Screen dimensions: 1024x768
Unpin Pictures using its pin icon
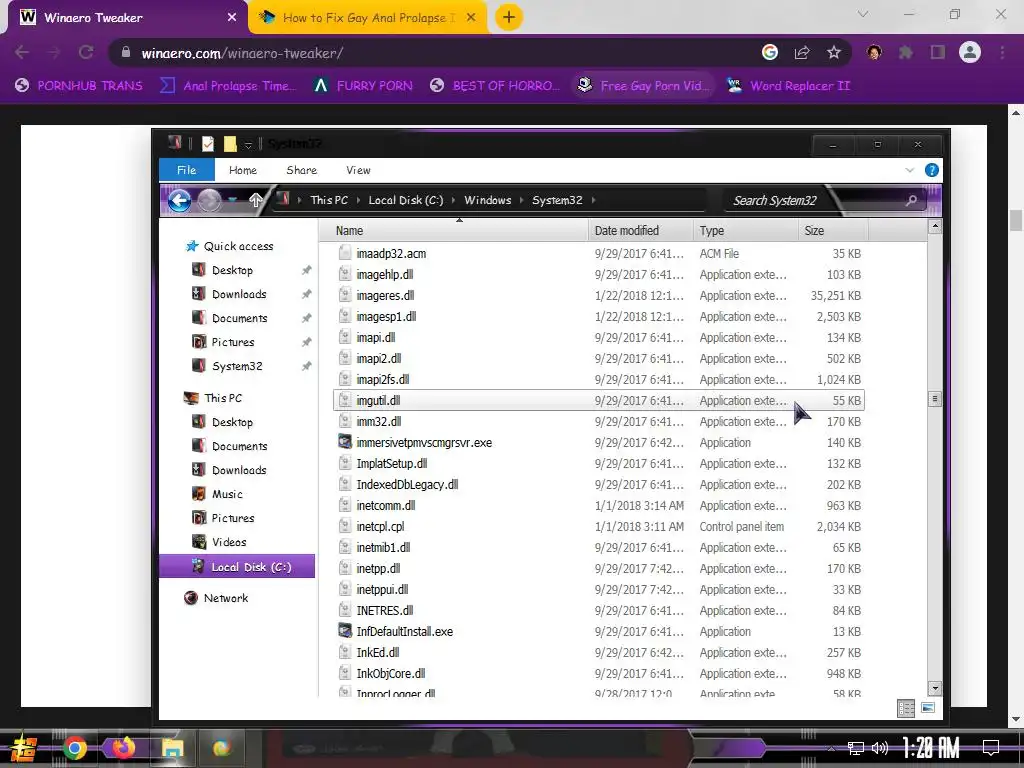coord(306,342)
